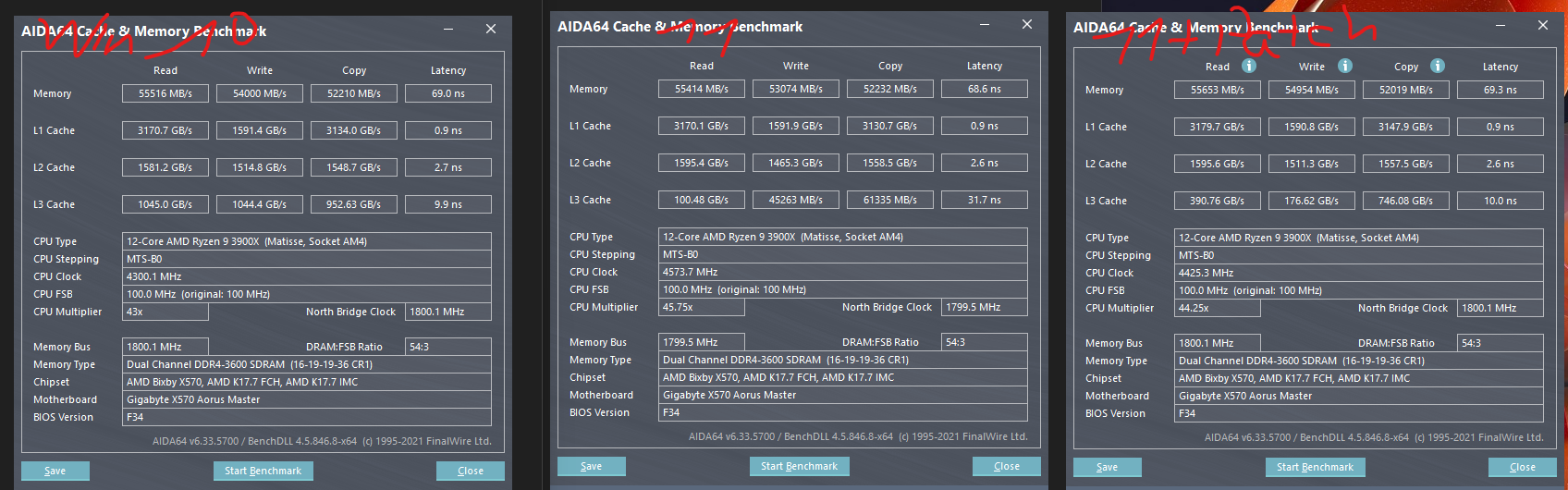Select the memory read value 55414 MB/s
Image resolution: width=1568 pixels, height=490 pixels.
click(x=702, y=89)
